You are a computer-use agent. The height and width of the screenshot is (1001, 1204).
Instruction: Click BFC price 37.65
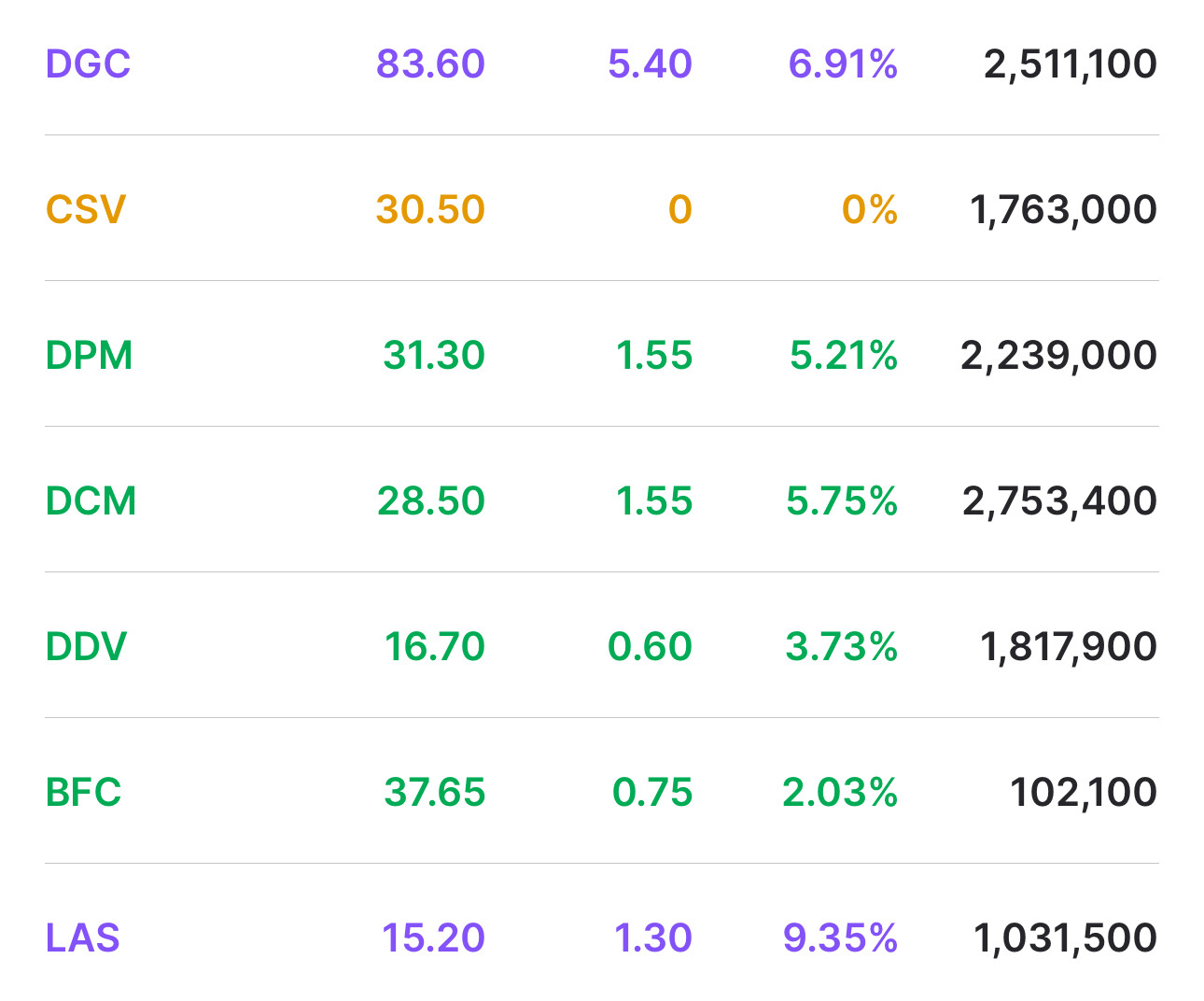point(435,793)
